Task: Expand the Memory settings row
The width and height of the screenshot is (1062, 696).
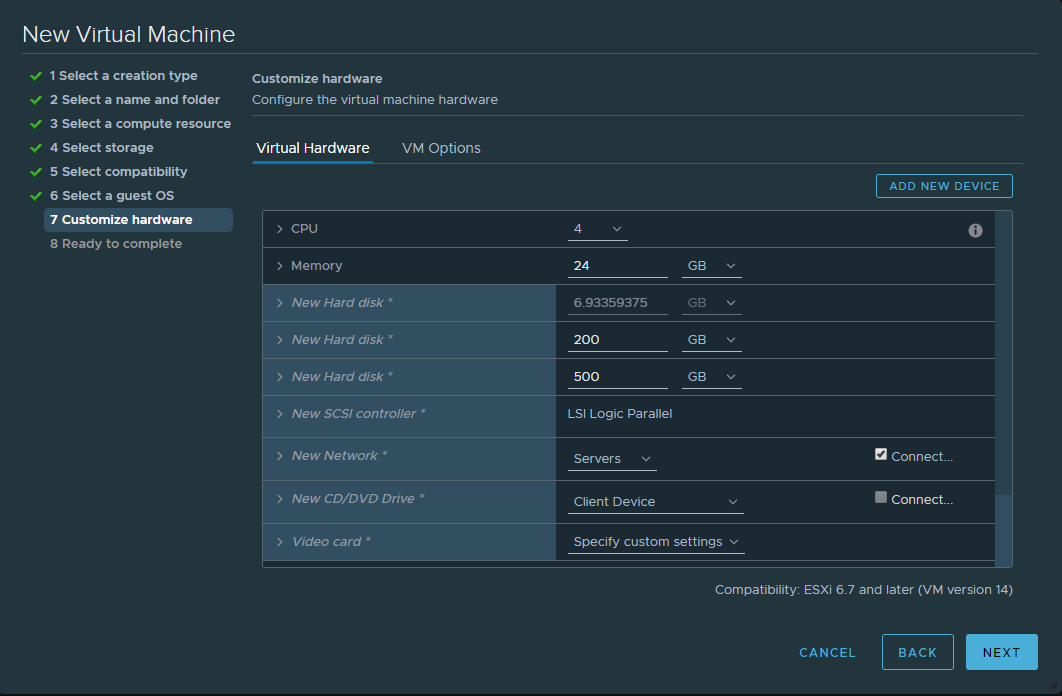Action: click(280, 266)
